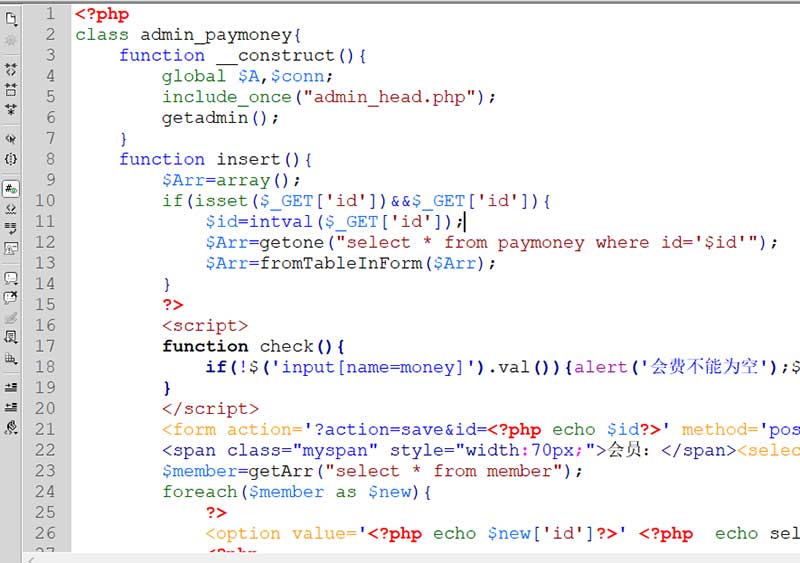Open the Move or Convert CSS dropdown
The width and height of the screenshot is (800, 563).
tap(11, 358)
